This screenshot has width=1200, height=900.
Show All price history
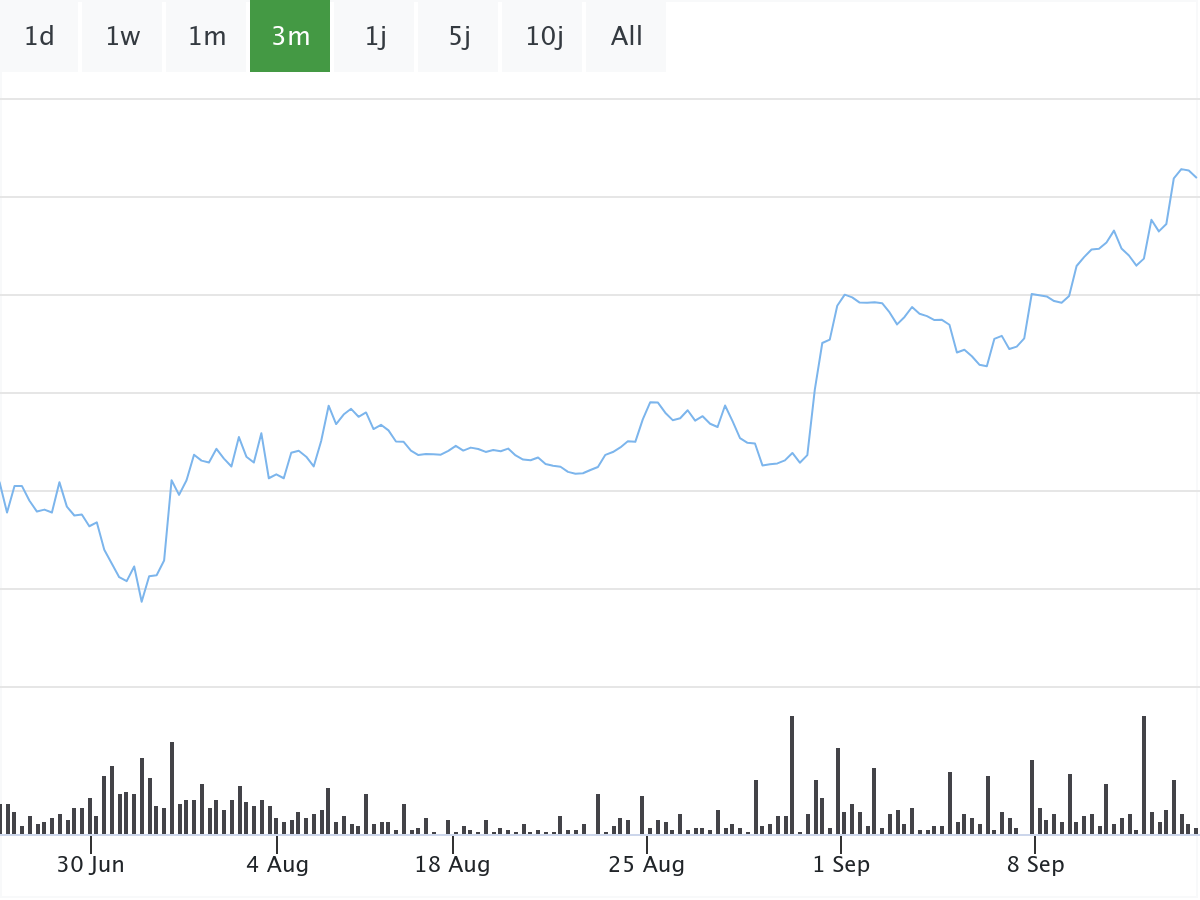(627, 37)
